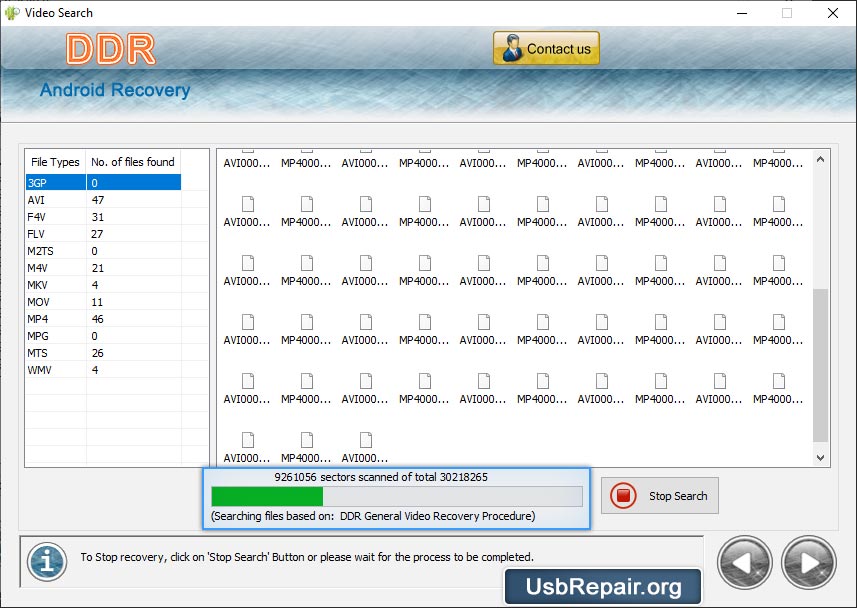Click the F4V count value 31
Screen dimensions: 857x608
tap(98, 217)
